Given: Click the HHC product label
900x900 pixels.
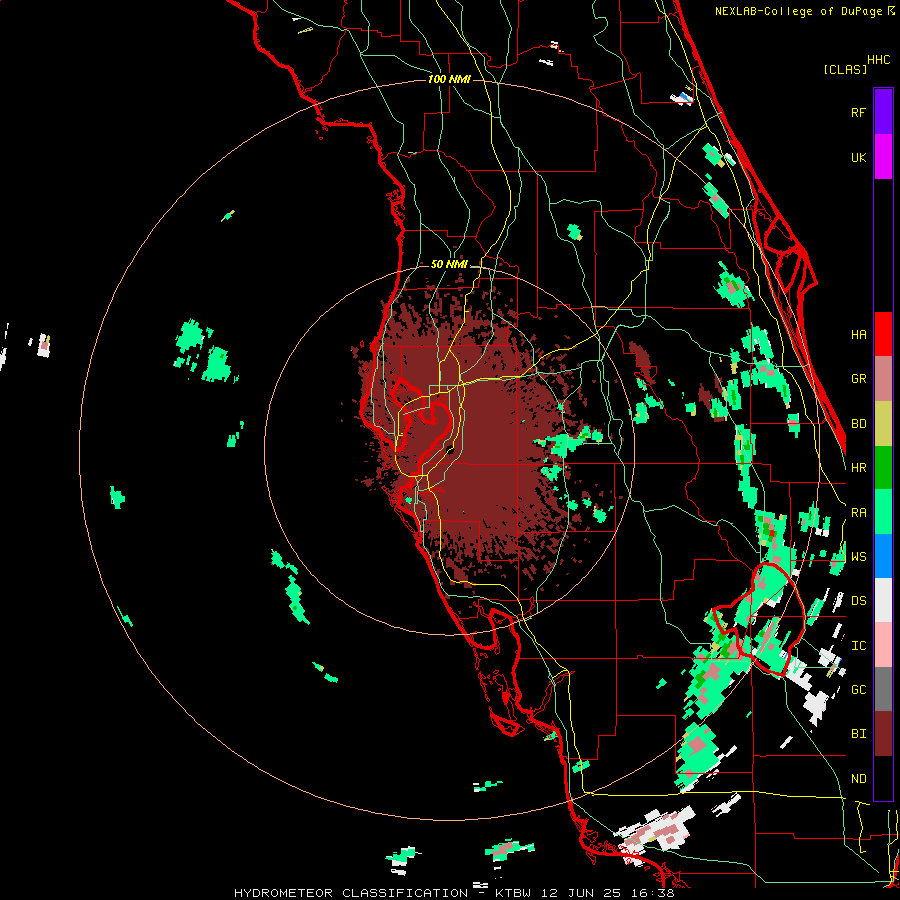Looking at the screenshot, I should (x=879, y=60).
